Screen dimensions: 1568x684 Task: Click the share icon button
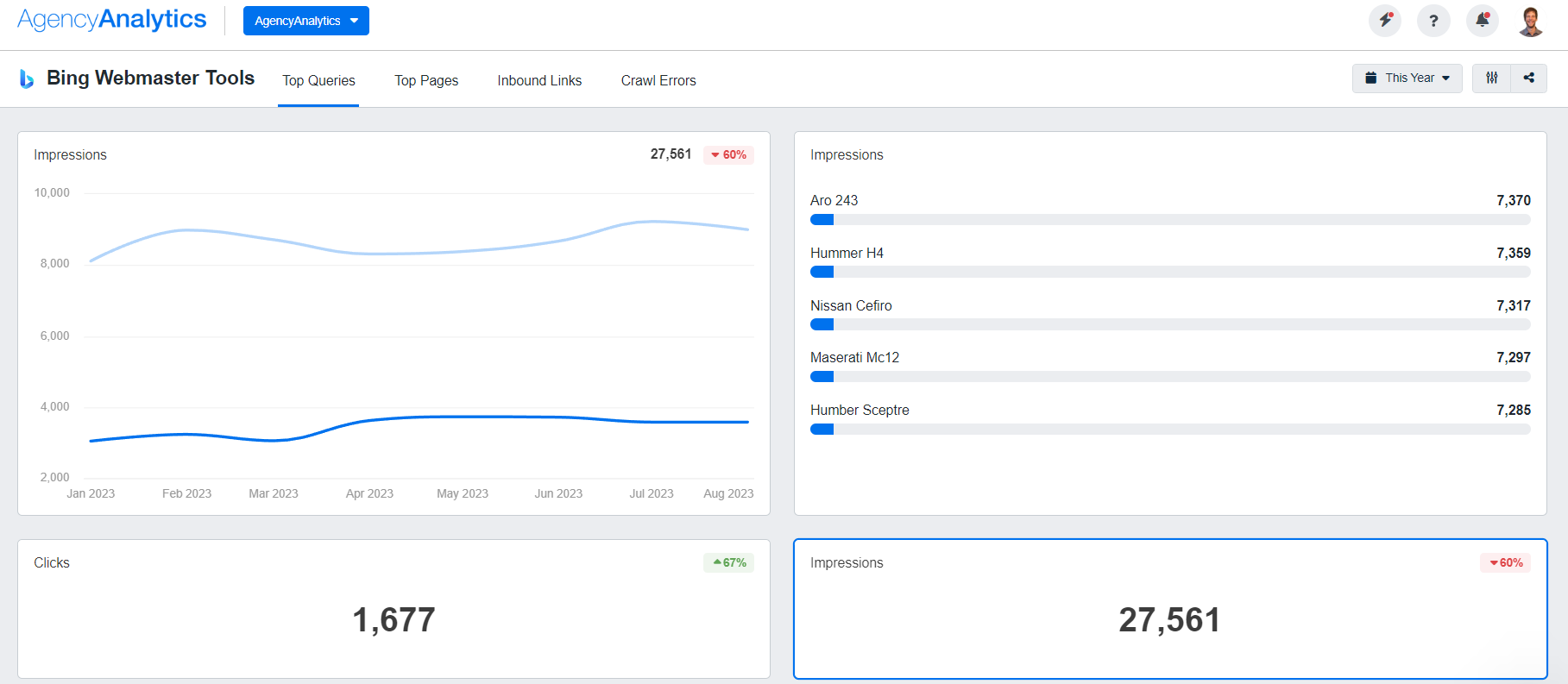pos(1528,78)
